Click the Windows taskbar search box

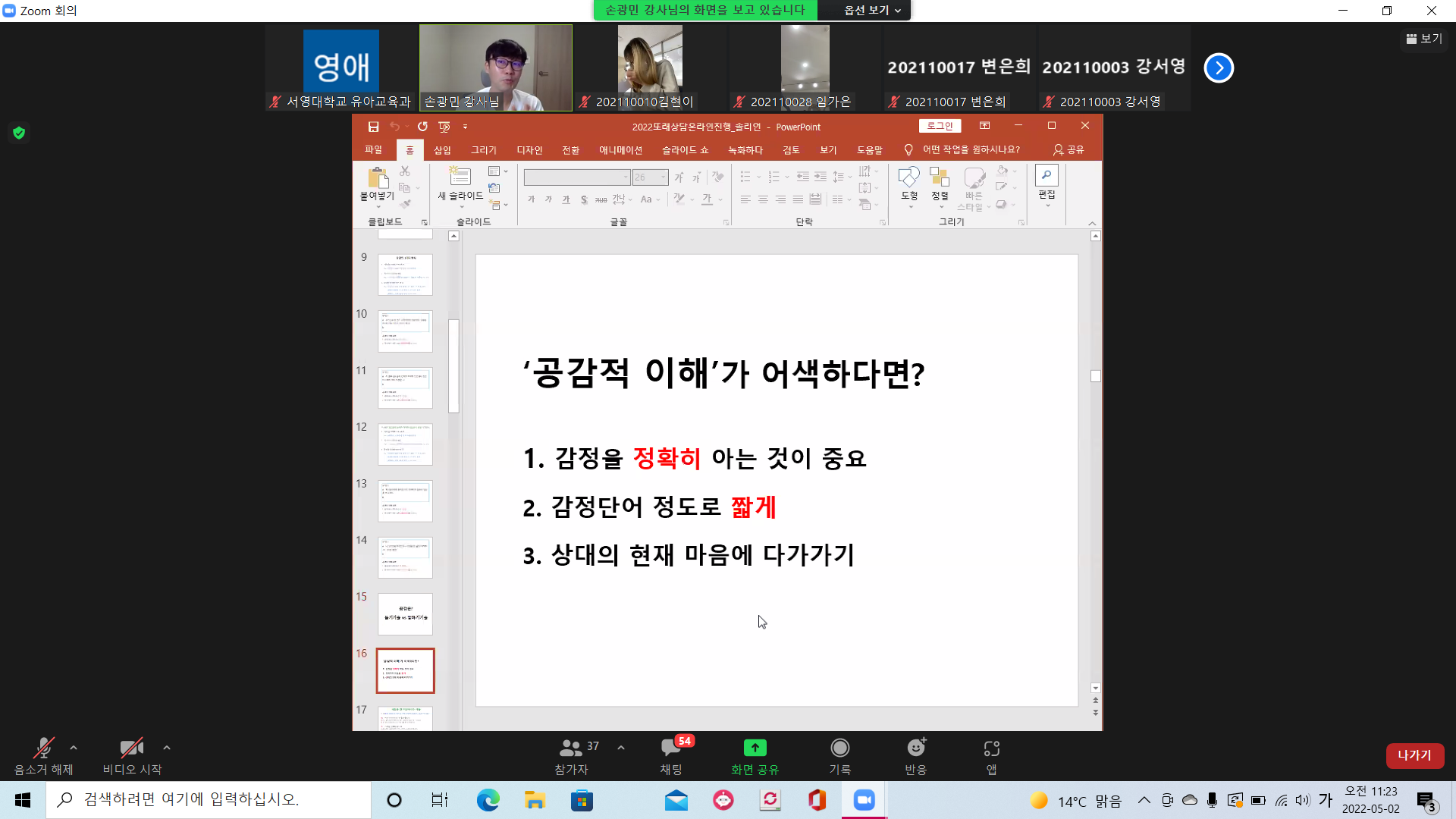(209, 800)
